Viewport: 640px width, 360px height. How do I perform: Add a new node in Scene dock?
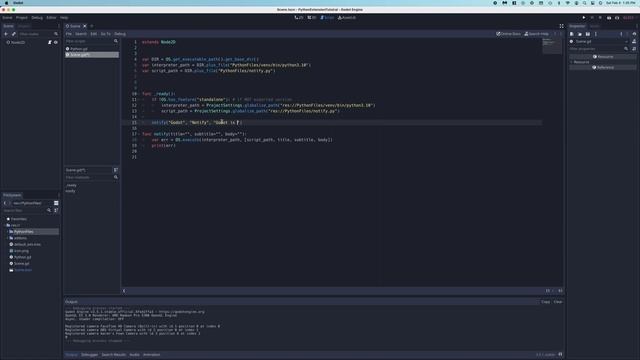click(x=6, y=34)
